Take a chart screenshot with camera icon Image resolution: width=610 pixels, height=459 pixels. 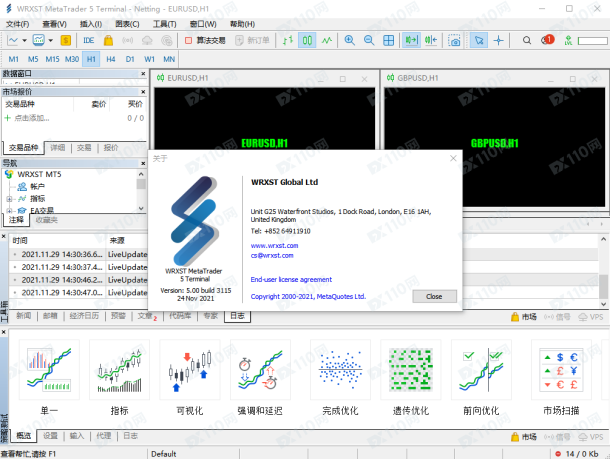tap(454, 40)
